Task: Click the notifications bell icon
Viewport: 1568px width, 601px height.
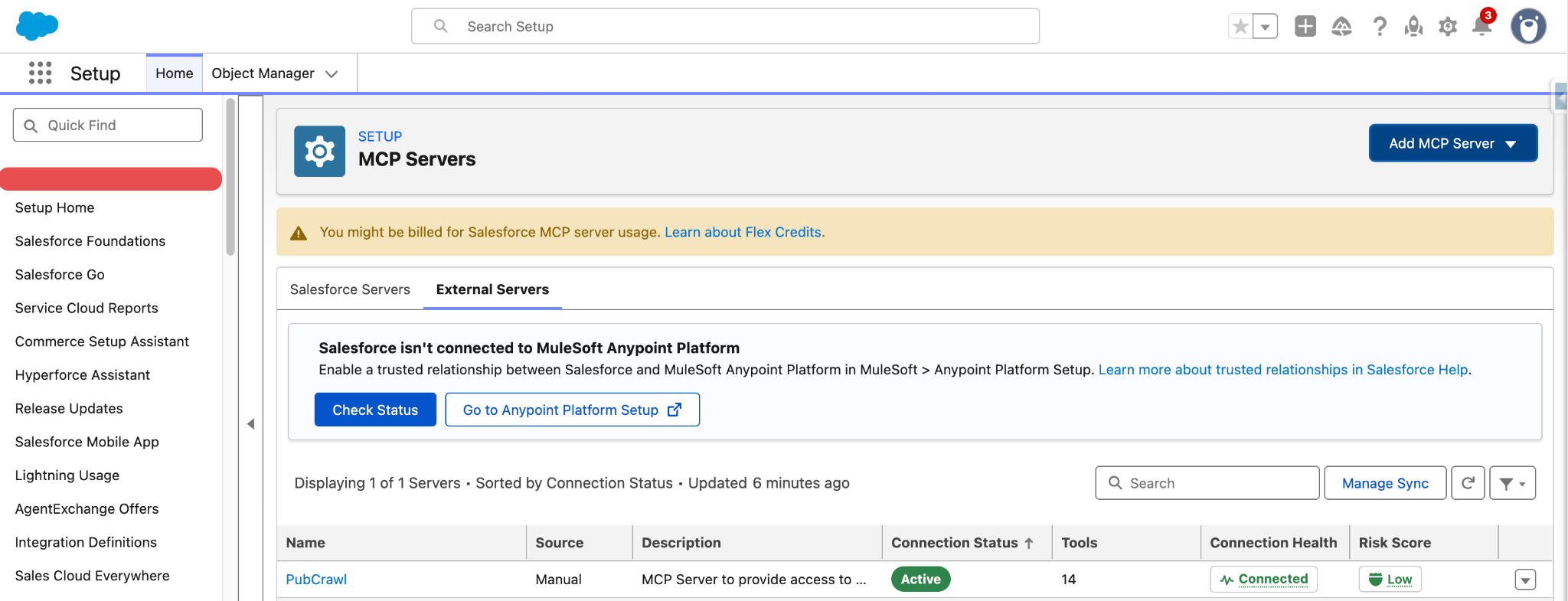Action: click(x=1482, y=27)
